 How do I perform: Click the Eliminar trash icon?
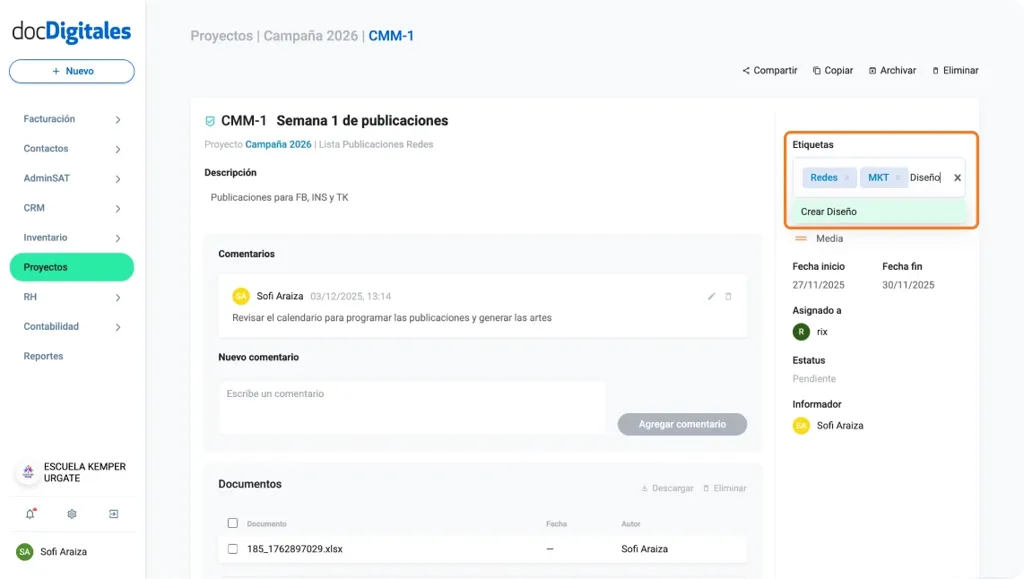tap(934, 70)
